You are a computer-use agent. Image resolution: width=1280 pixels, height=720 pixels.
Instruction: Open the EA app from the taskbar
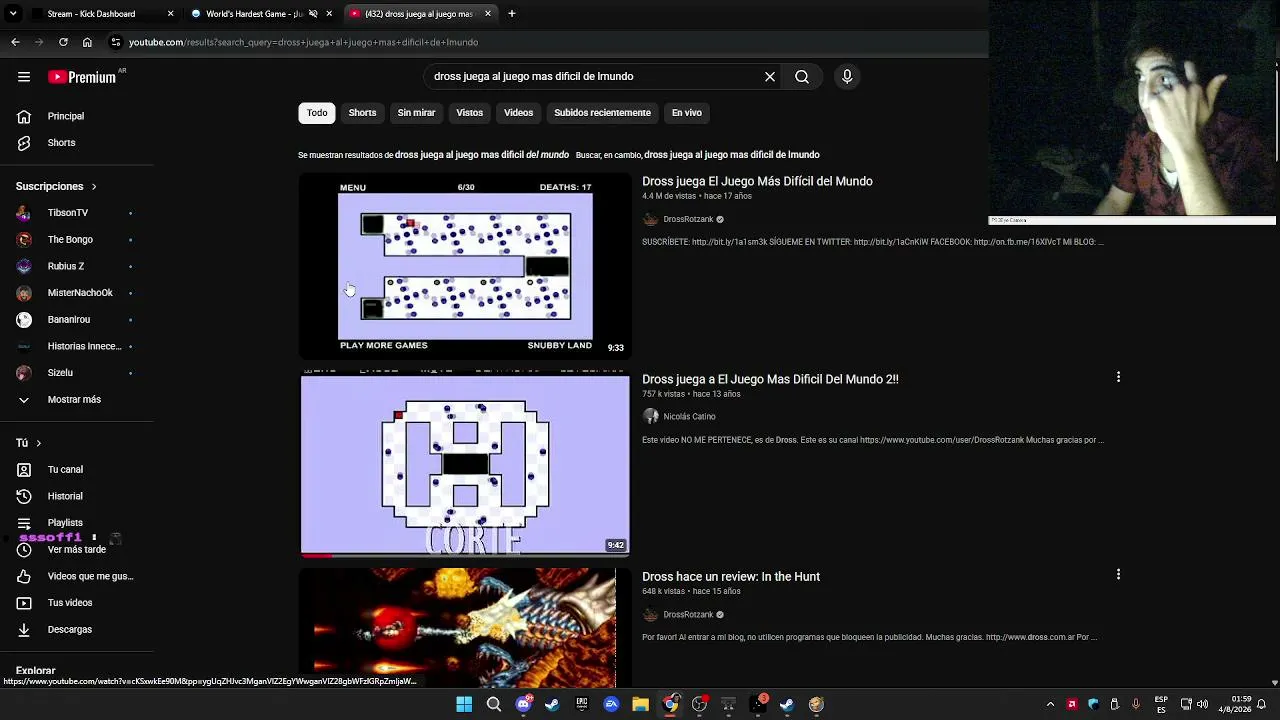point(611,704)
